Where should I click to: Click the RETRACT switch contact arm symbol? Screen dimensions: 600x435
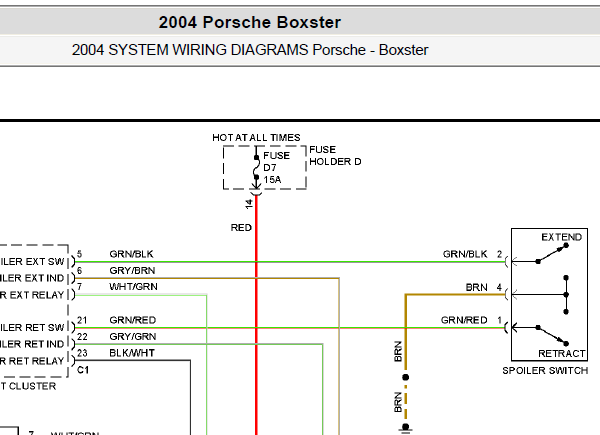click(552, 336)
